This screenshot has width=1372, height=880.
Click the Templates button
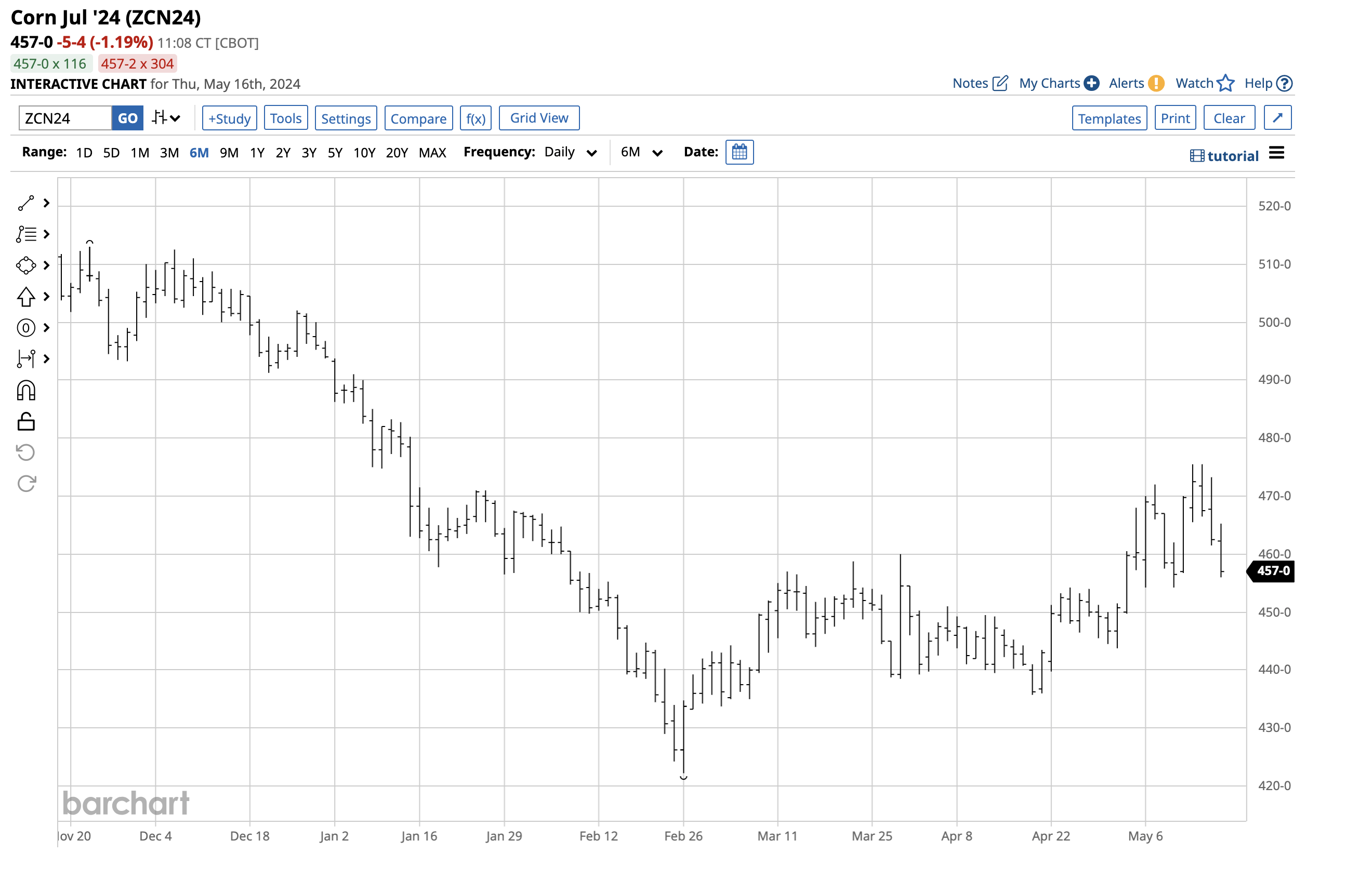(x=1109, y=118)
